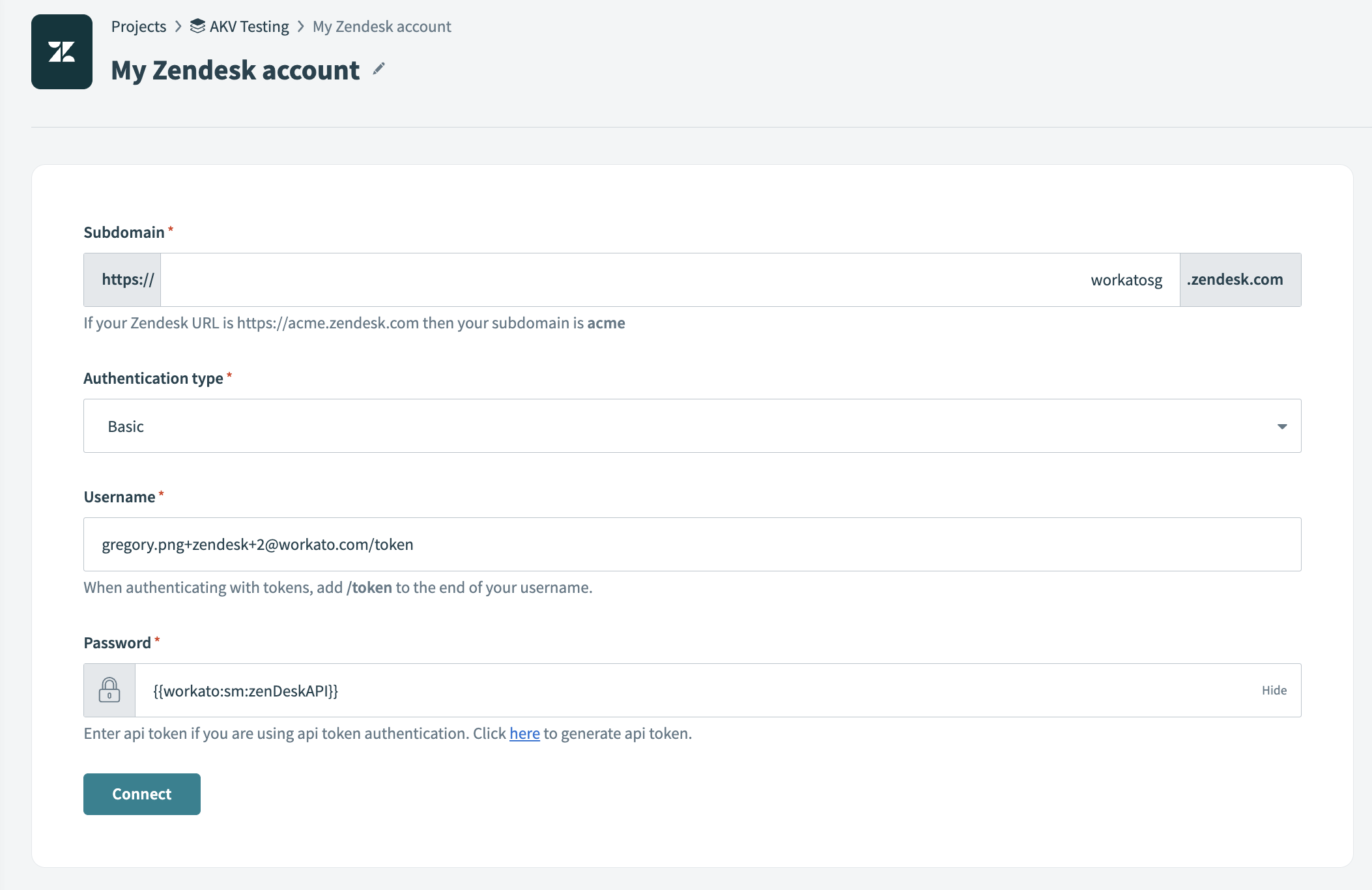
Task: Click the chevron after the Projects breadcrumb
Action: pos(178,27)
